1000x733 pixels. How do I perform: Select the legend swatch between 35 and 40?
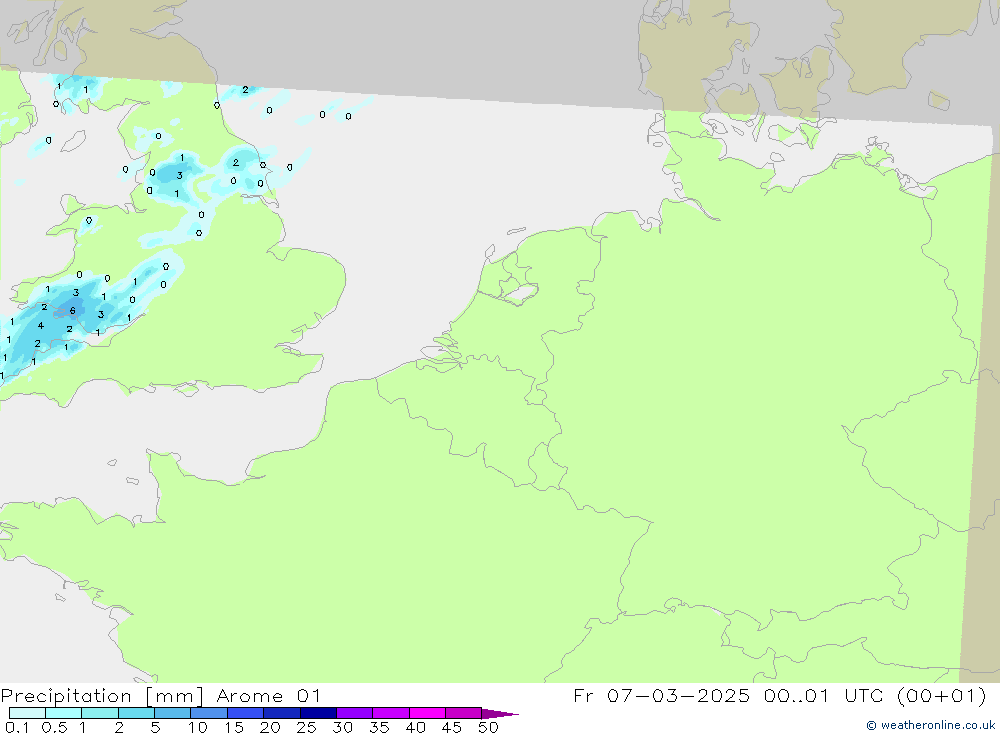[391, 713]
